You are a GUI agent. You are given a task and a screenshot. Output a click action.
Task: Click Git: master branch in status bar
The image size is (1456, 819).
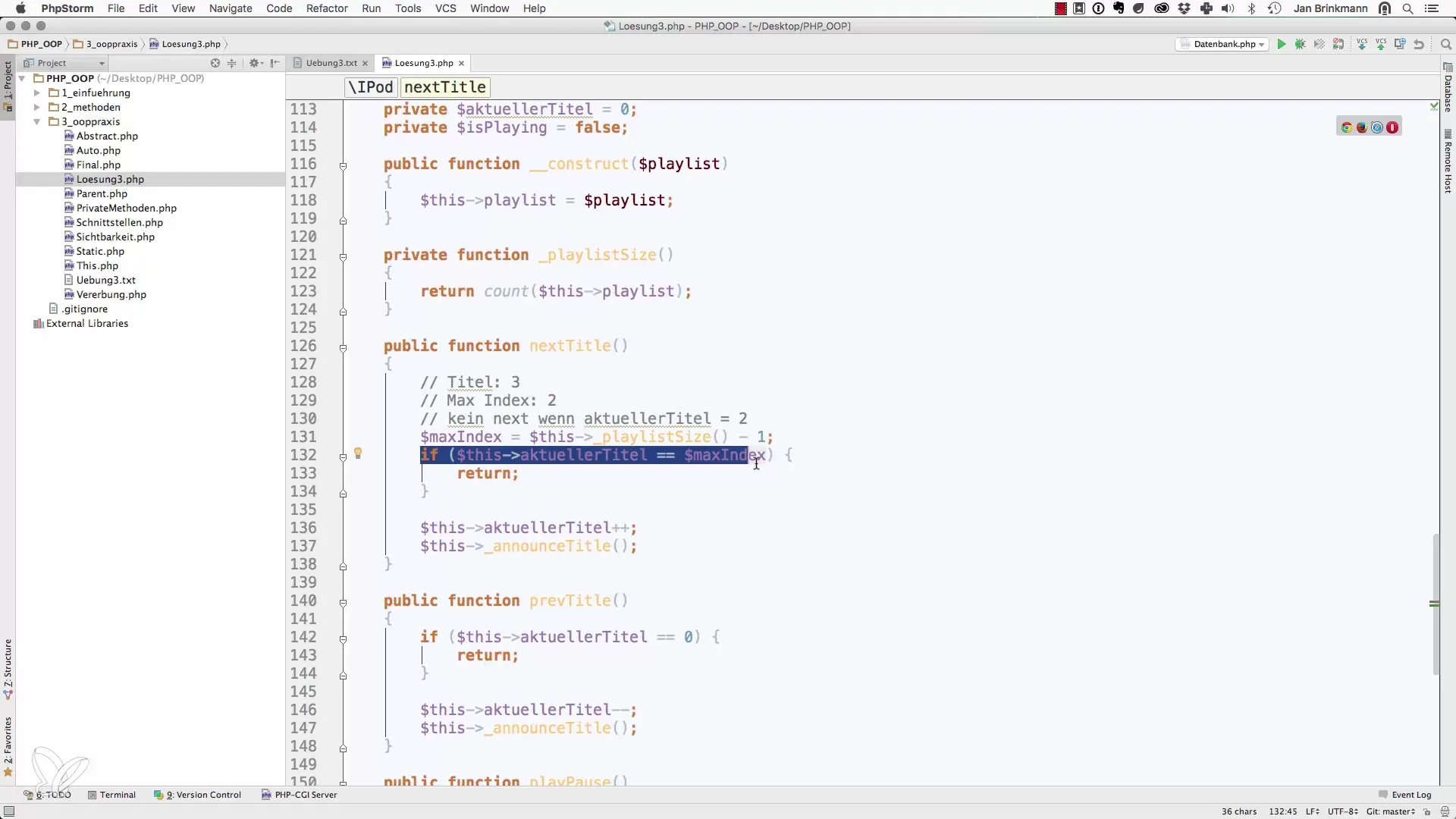click(x=1391, y=811)
